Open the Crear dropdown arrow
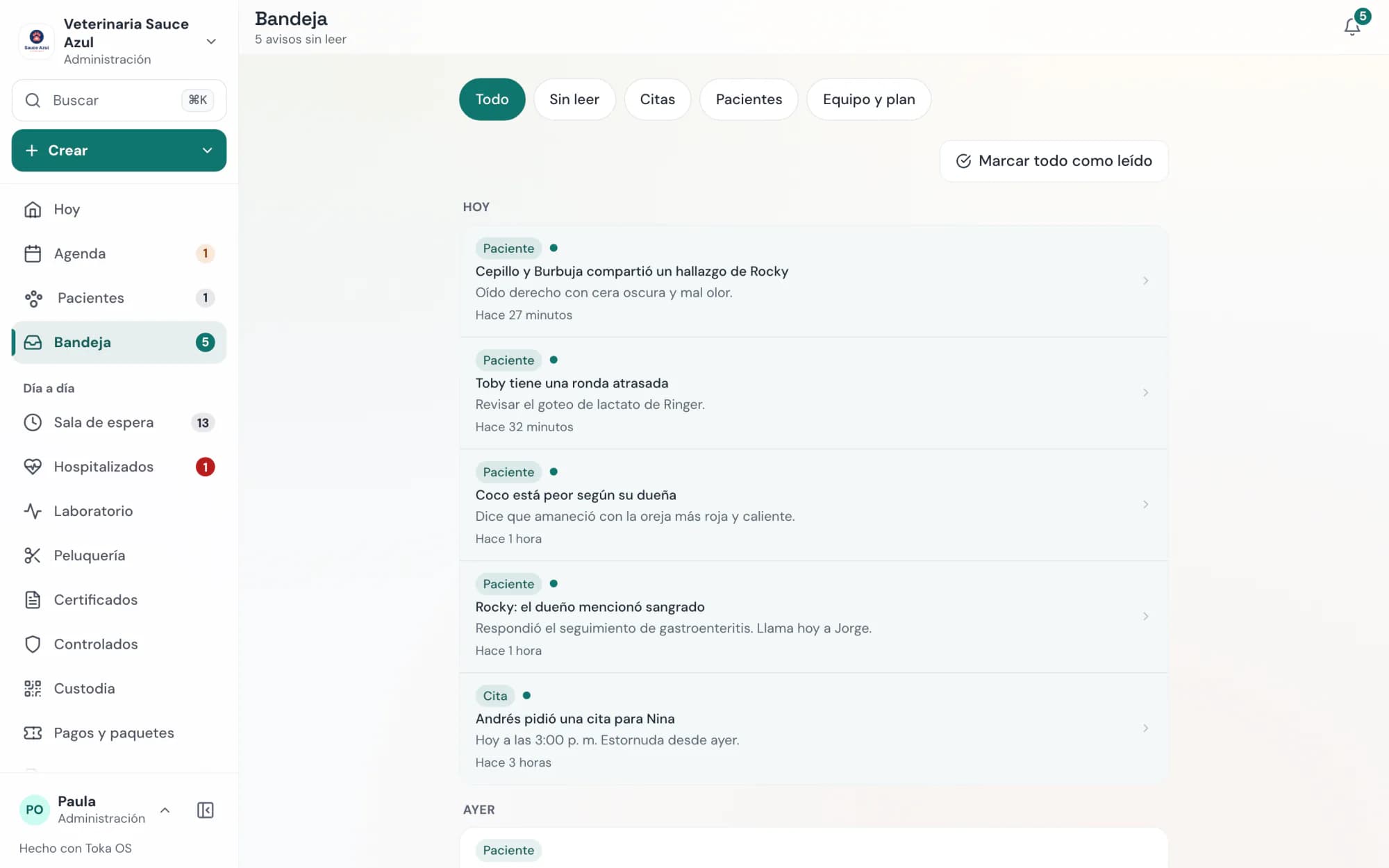The image size is (1389, 868). tap(207, 151)
